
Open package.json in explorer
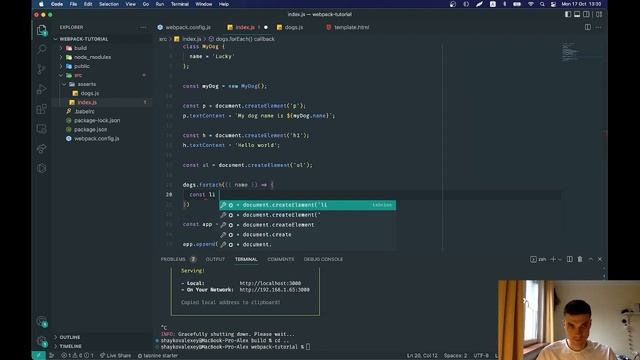click(x=90, y=129)
